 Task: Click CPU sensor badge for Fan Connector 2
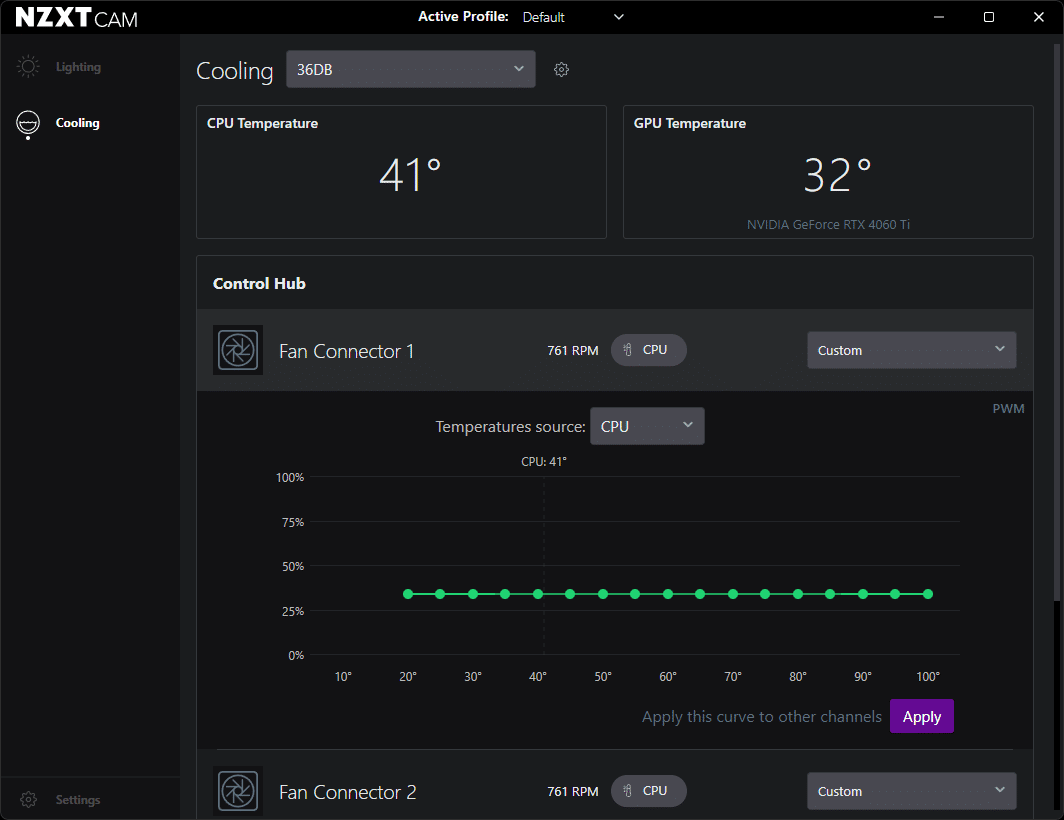648,791
